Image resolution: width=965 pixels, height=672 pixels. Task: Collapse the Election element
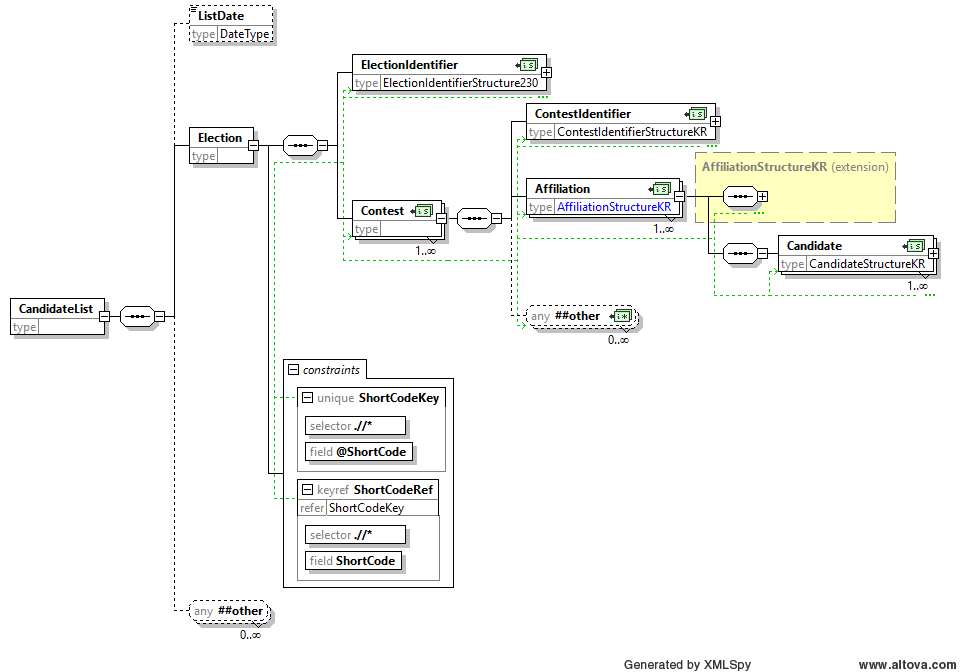(x=254, y=145)
